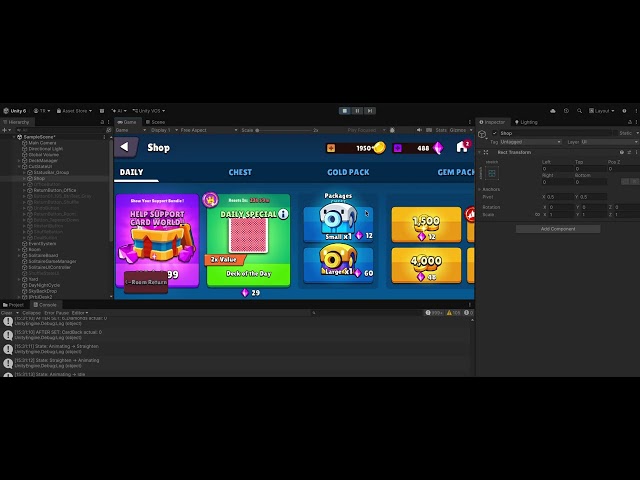Buy the 1,500 gold pack
The image size is (640, 480).
[x=426, y=224]
